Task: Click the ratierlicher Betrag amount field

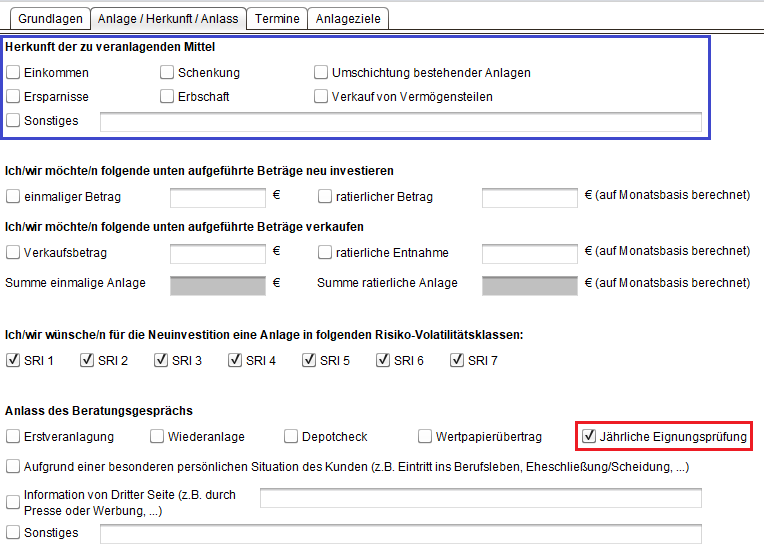Action: click(x=530, y=198)
